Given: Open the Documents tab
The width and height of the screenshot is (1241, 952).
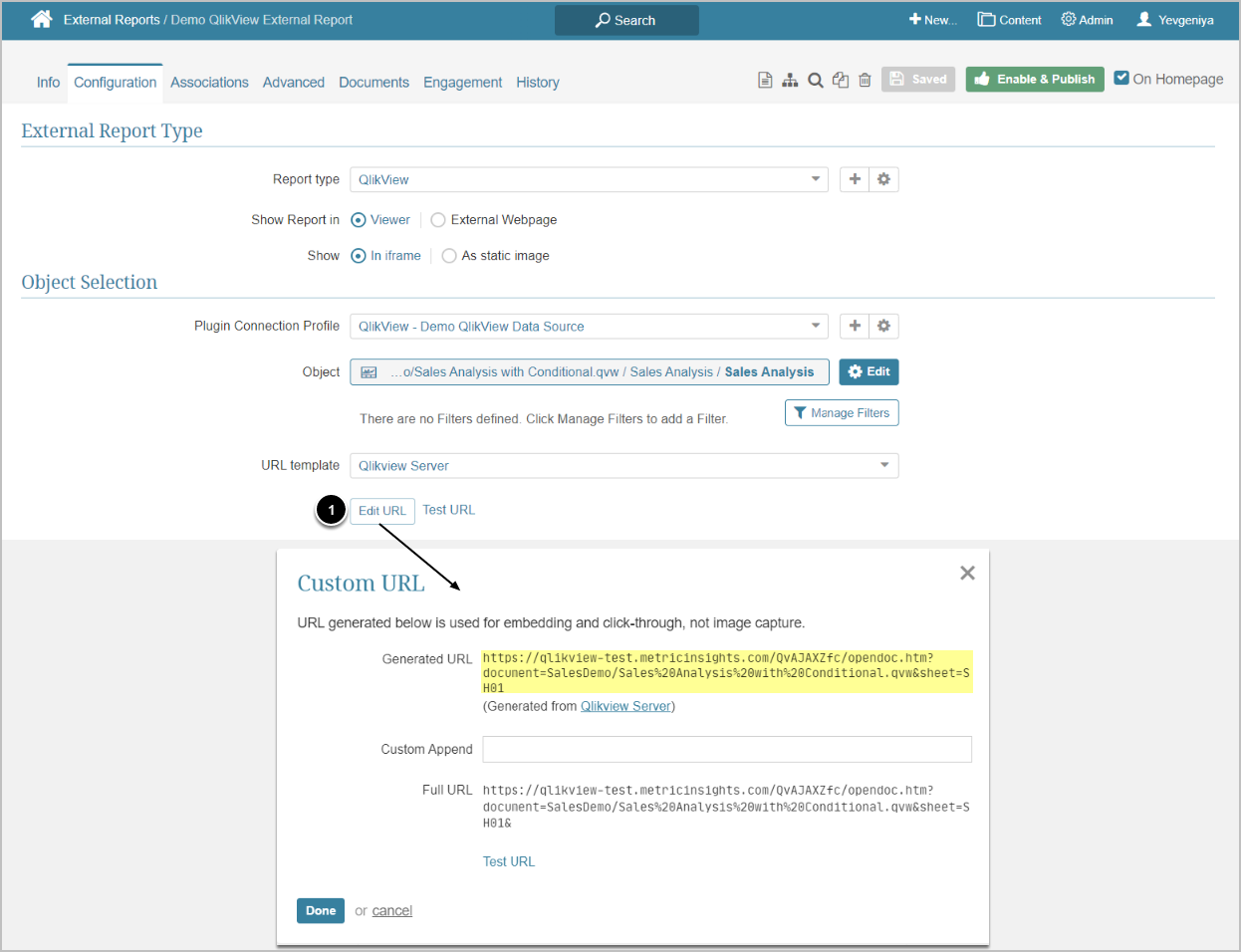Looking at the screenshot, I should [373, 83].
